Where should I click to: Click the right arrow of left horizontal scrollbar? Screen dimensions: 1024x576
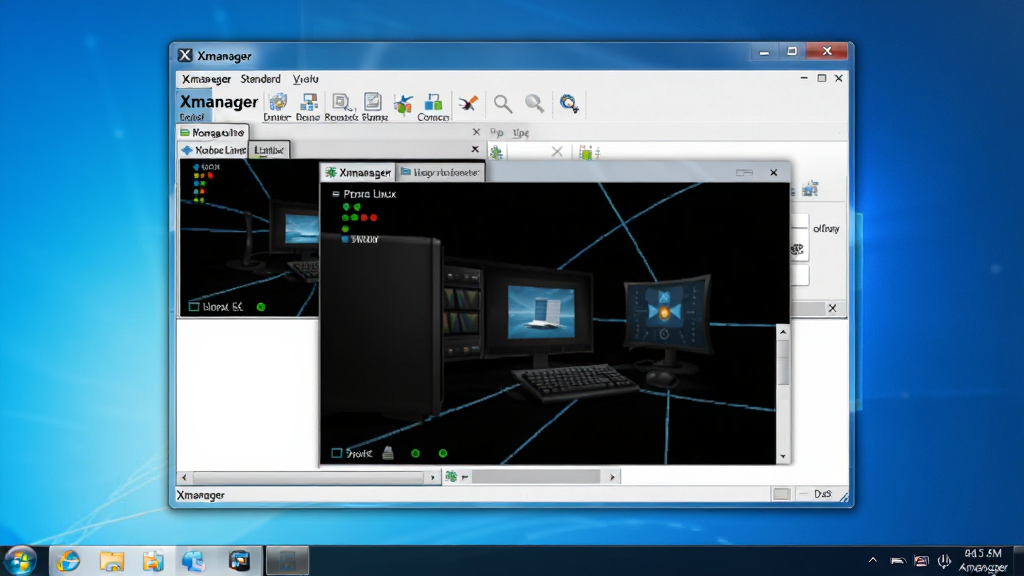[x=432, y=477]
